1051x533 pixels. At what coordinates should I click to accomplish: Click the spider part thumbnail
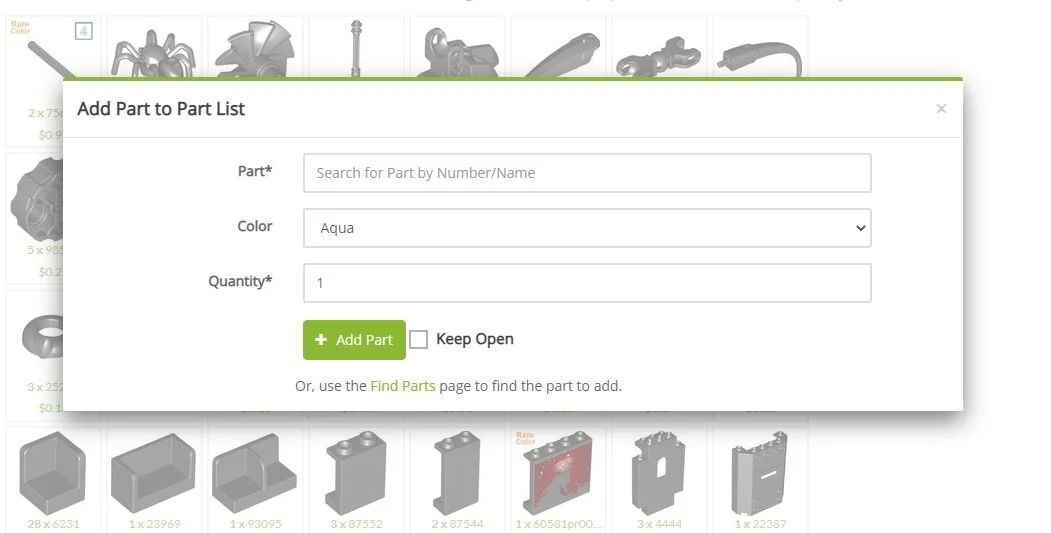(x=154, y=54)
